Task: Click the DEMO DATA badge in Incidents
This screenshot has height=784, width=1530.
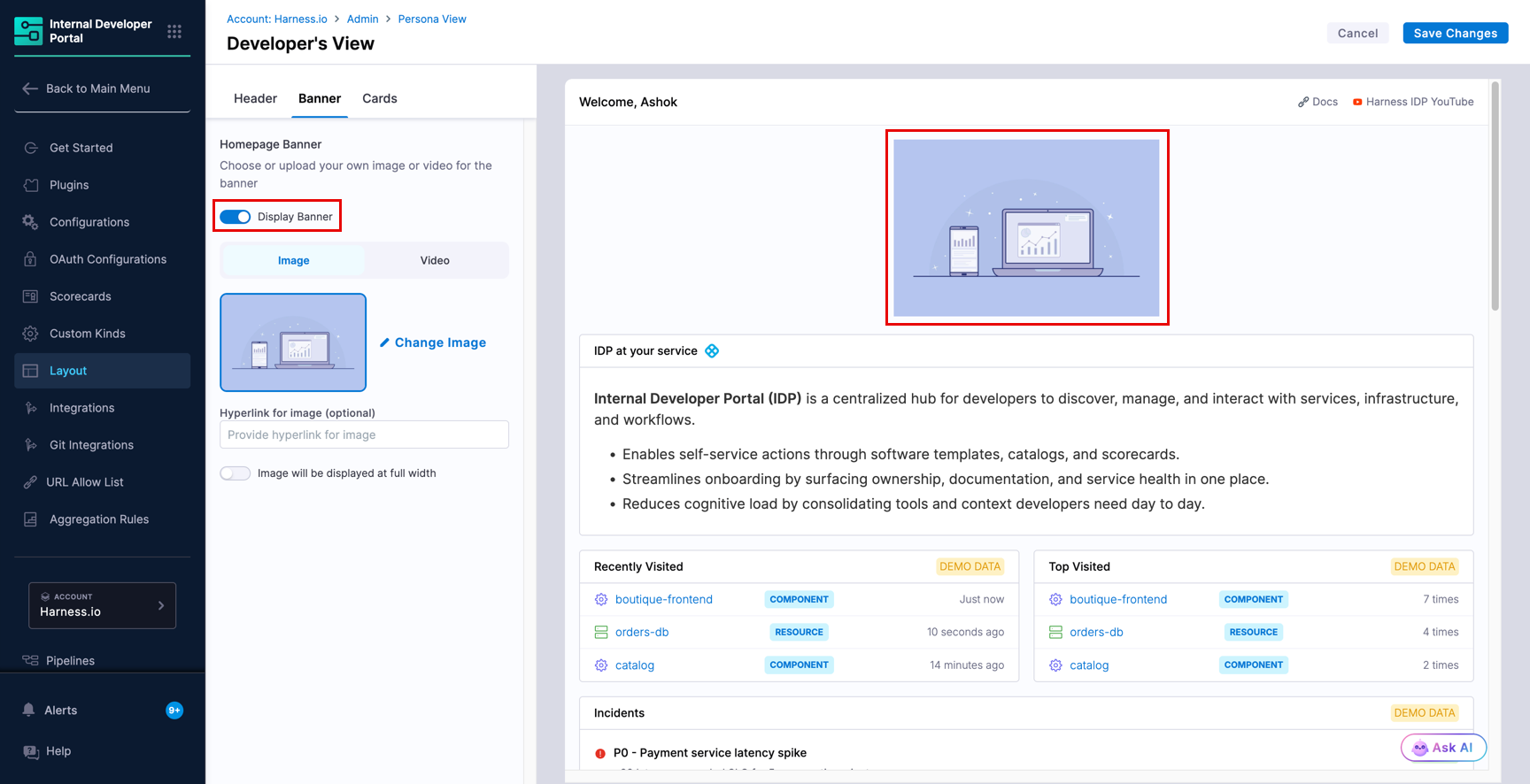Action: point(1425,713)
